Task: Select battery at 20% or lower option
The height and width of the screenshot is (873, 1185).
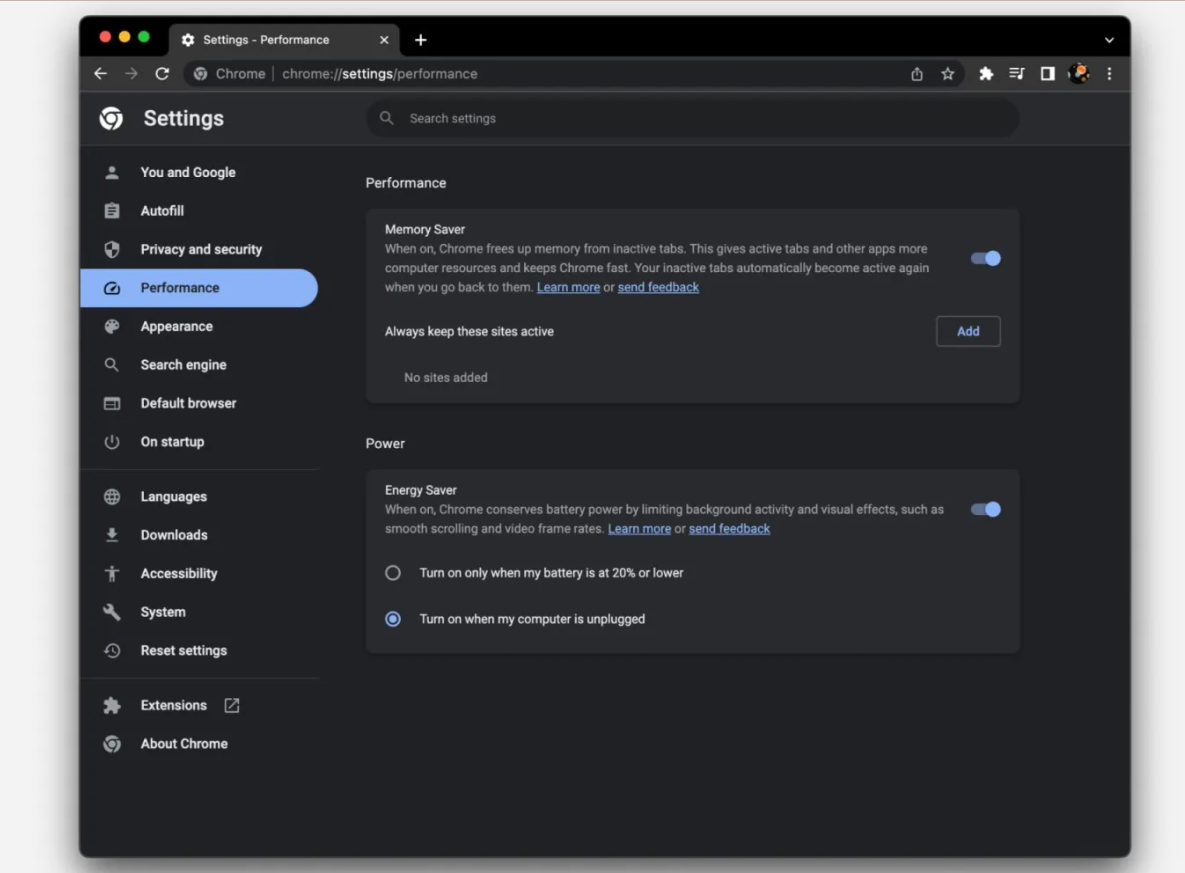Action: click(393, 573)
